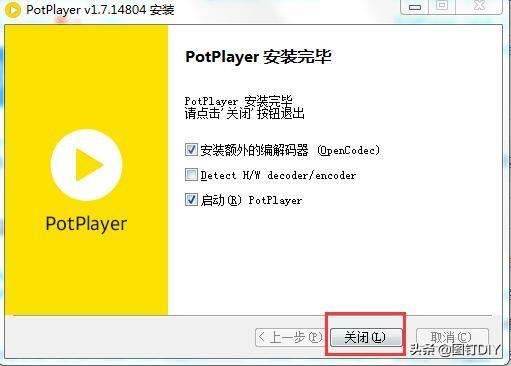Image resolution: width=511 pixels, height=366 pixels.
Task: Click the PotPlayer wordmark on the yellow panel
Action: [86, 224]
